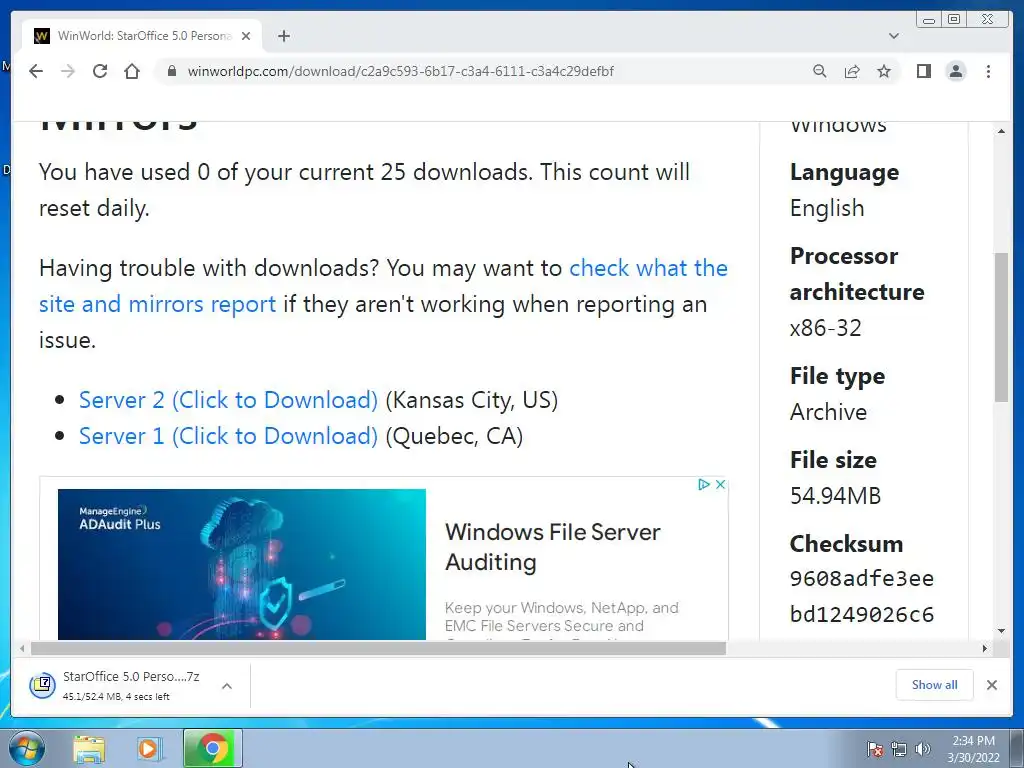Click the AdChoices triangle icon

(703, 485)
